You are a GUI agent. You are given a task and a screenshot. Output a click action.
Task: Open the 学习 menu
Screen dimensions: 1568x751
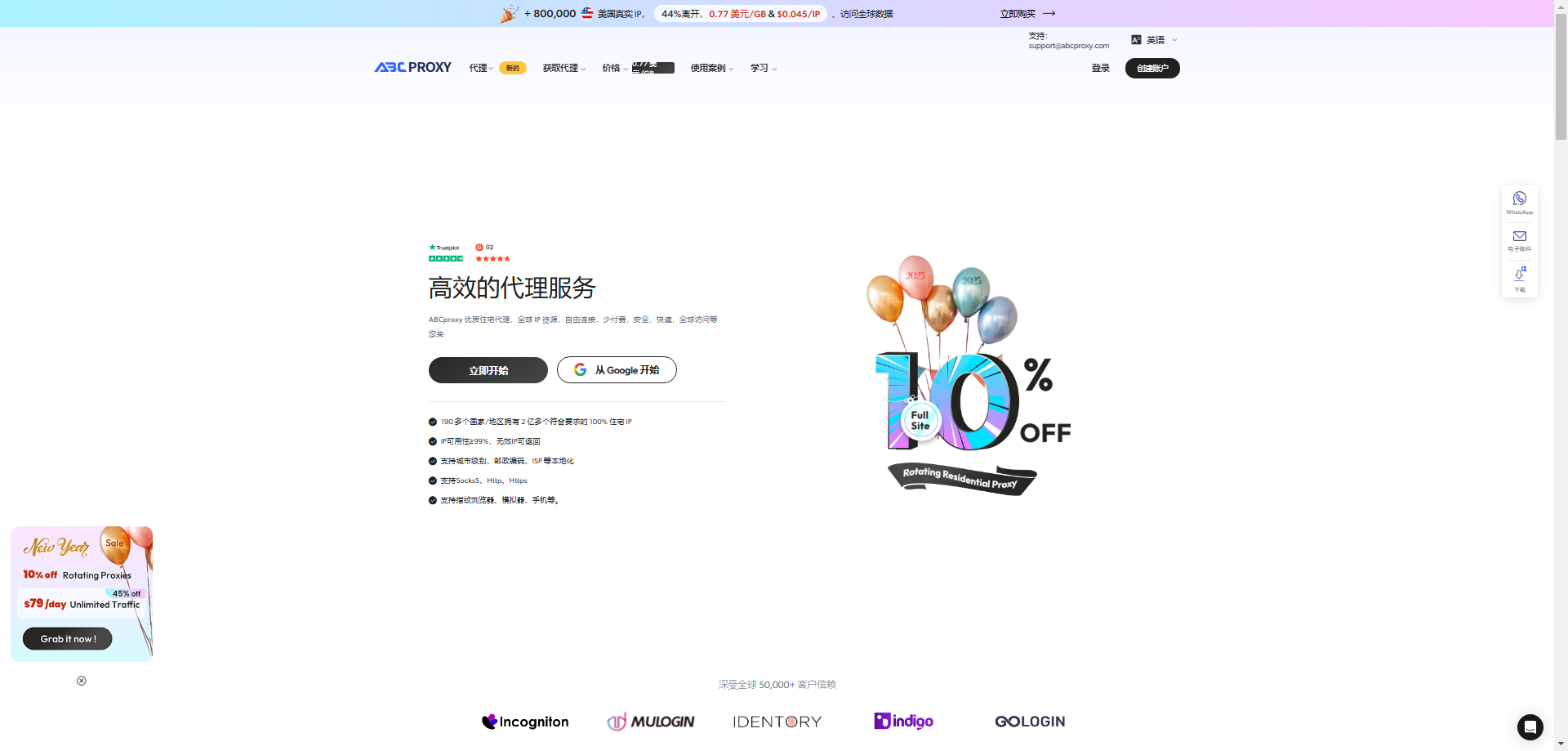point(763,69)
